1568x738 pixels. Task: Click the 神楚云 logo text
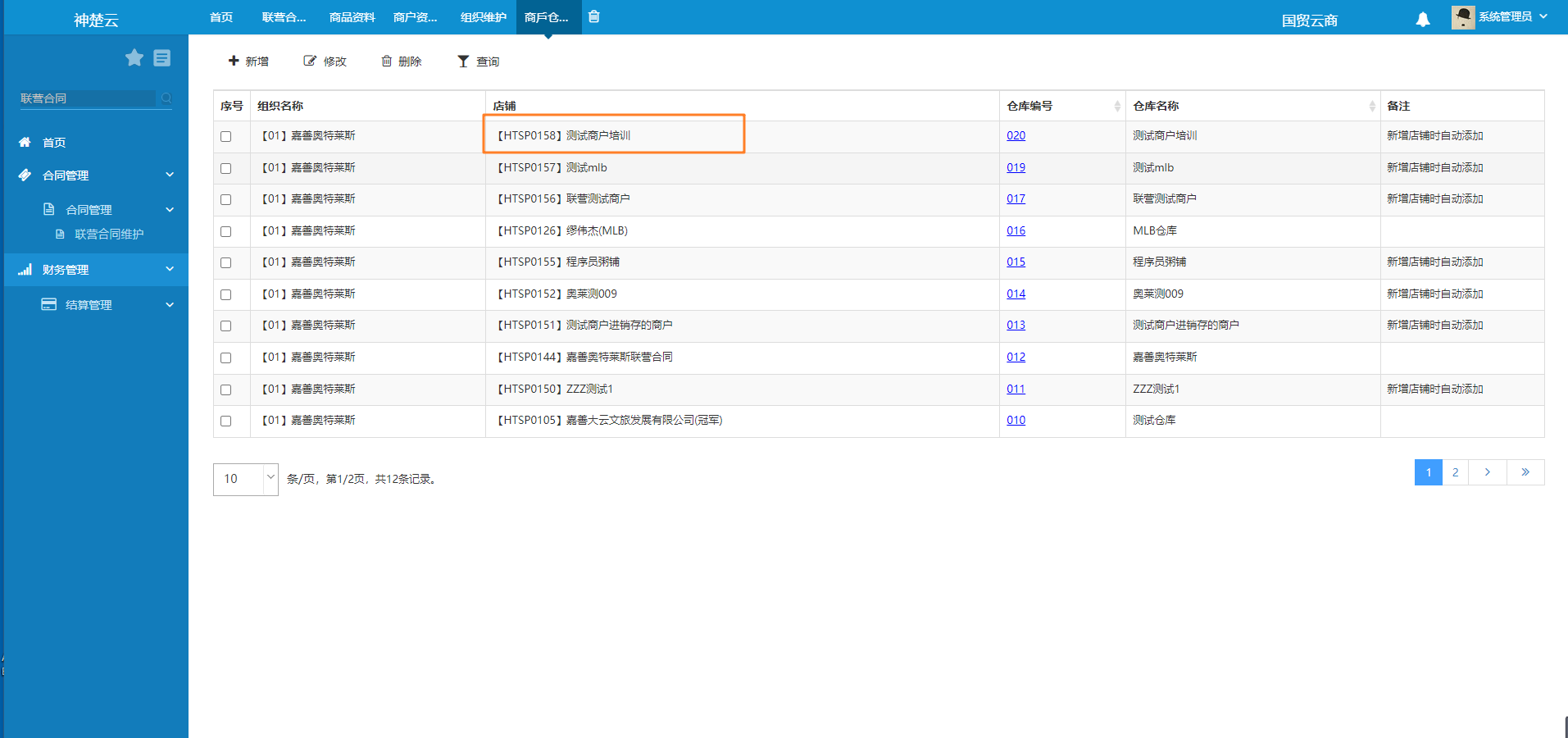click(x=96, y=20)
